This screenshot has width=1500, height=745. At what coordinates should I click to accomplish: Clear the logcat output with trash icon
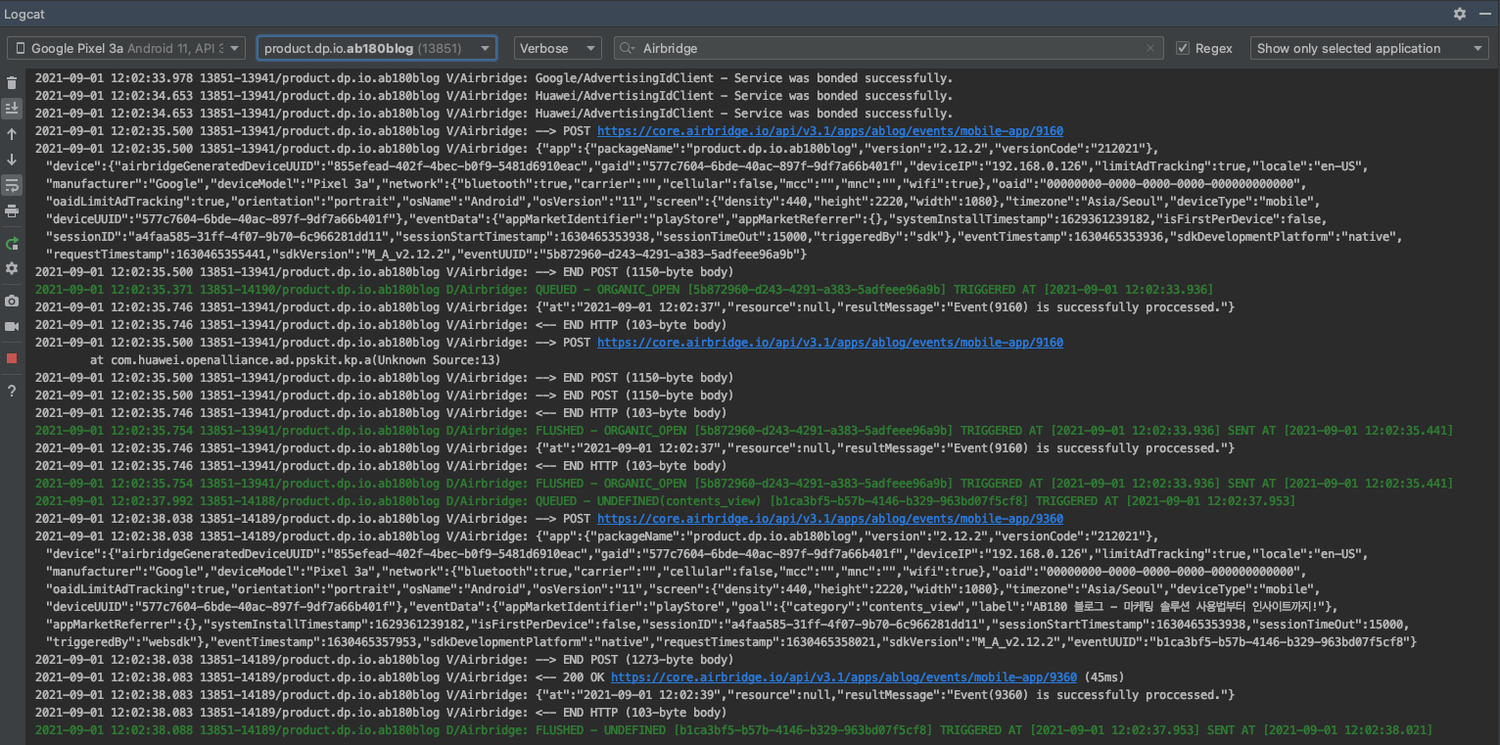click(x=12, y=83)
